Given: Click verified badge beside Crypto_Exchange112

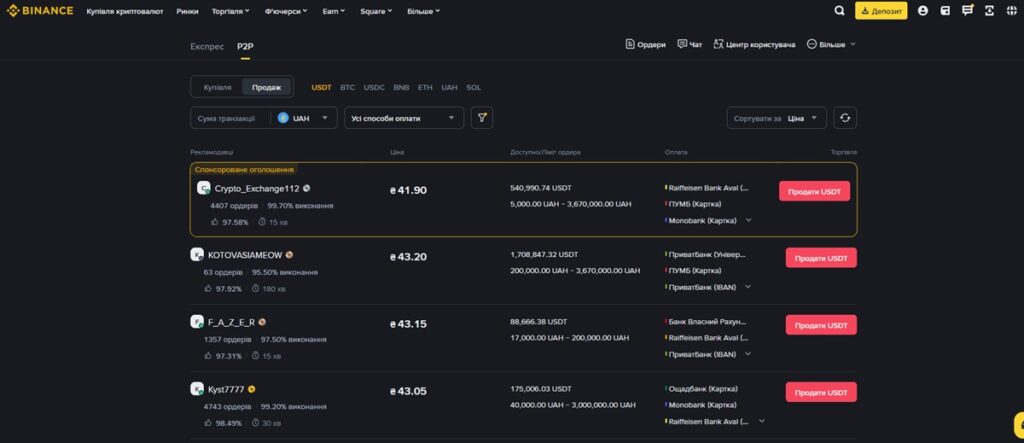Looking at the screenshot, I should point(306,188).
